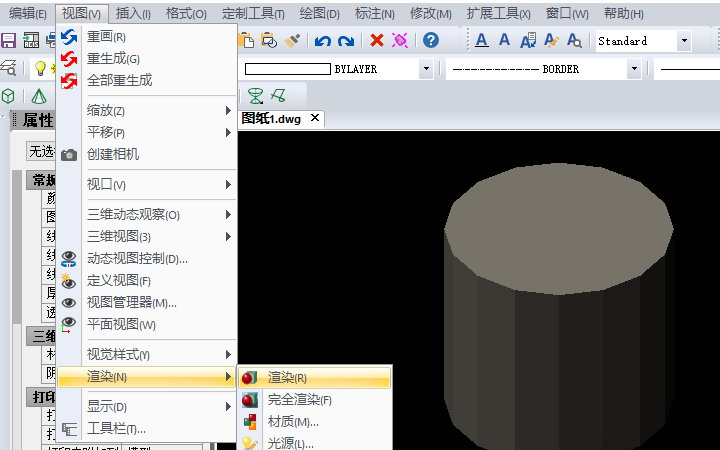Click the Undo arrow icon
This screenshot has height=450, width=720.
[x=323, y=41]
